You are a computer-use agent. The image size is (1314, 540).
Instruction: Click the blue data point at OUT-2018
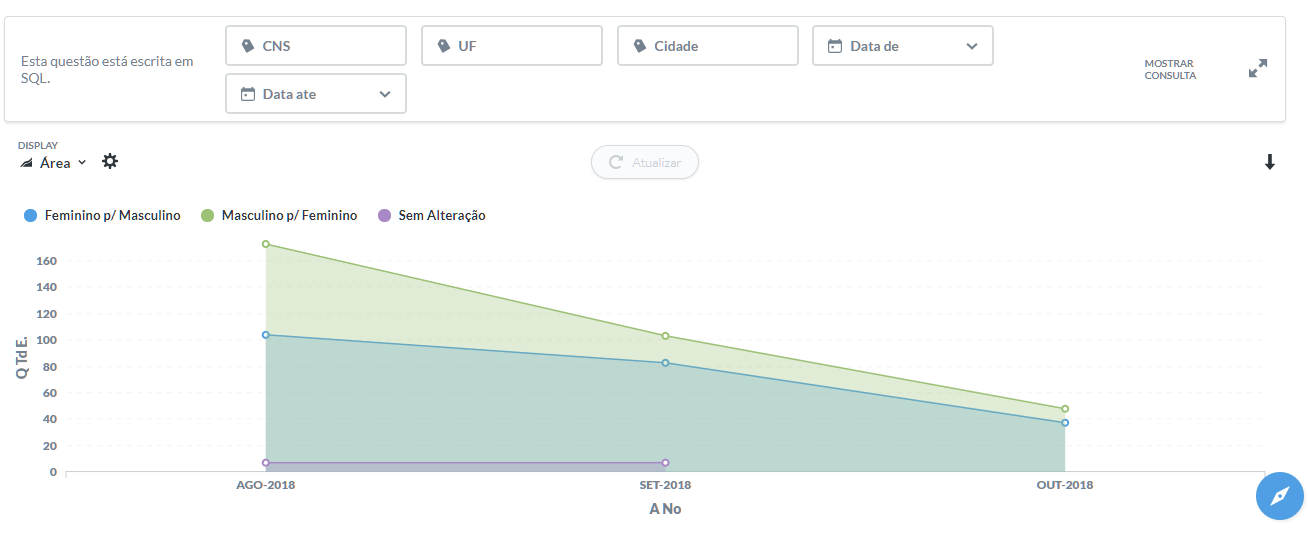tap(1065, 423)
